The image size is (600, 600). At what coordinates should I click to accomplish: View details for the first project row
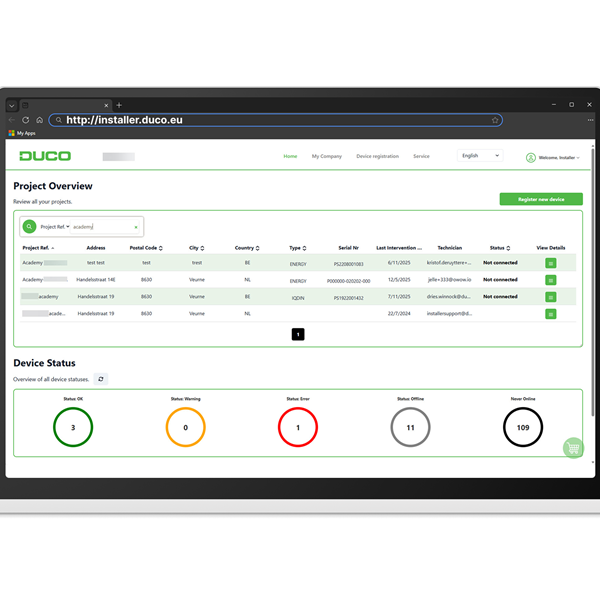coord(550,264)
